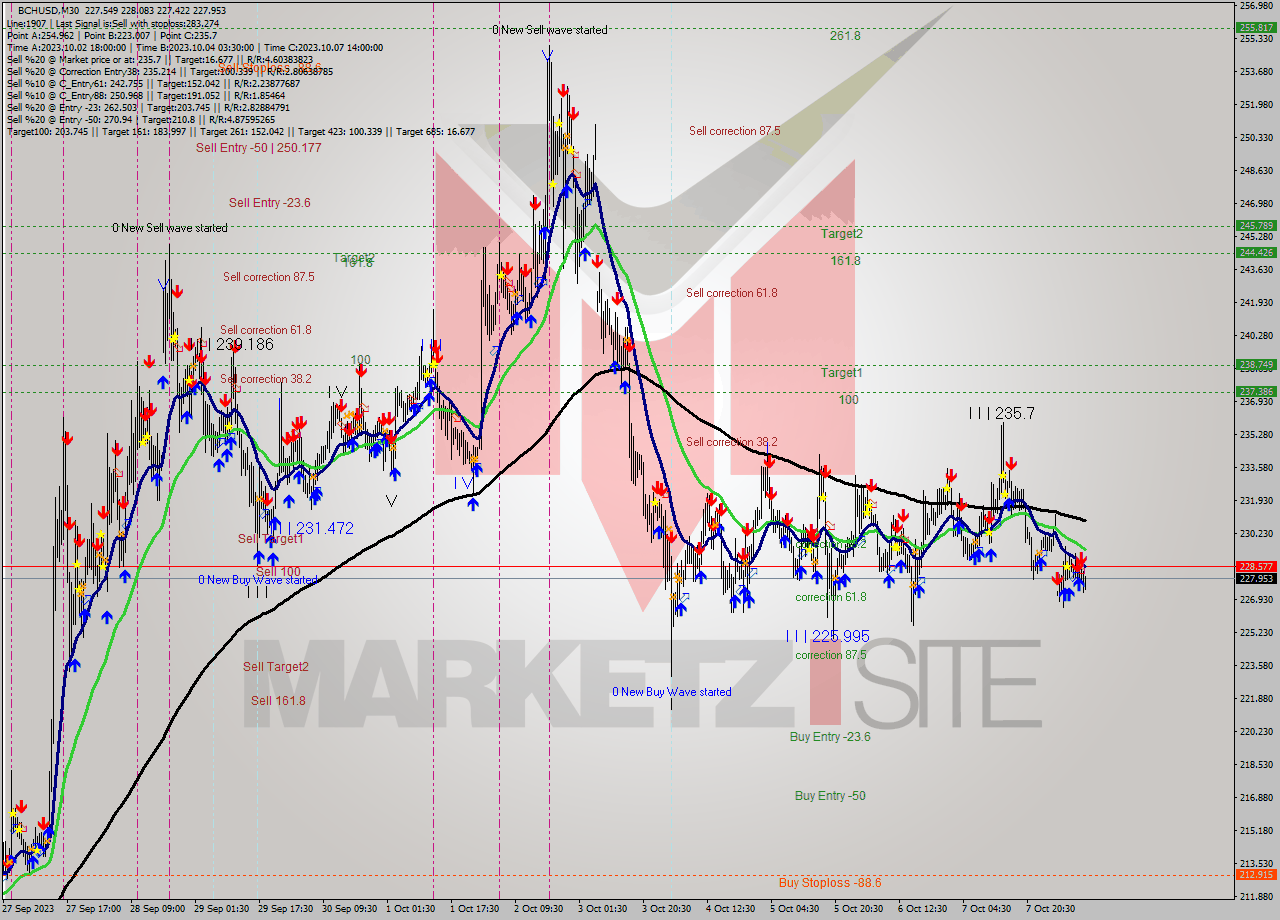Select the green '261.8' level label
The width and height of the screenshot is (1280, 920).
[845, 35]
